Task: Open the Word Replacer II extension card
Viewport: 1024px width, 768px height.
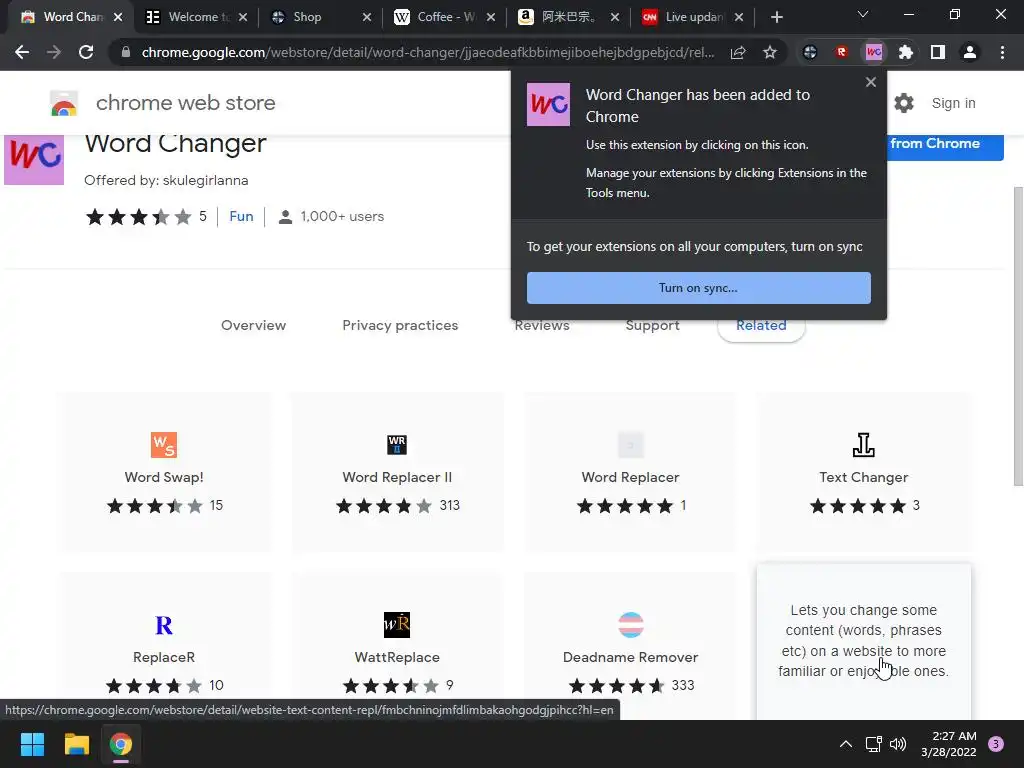Action: pos(397,472)
